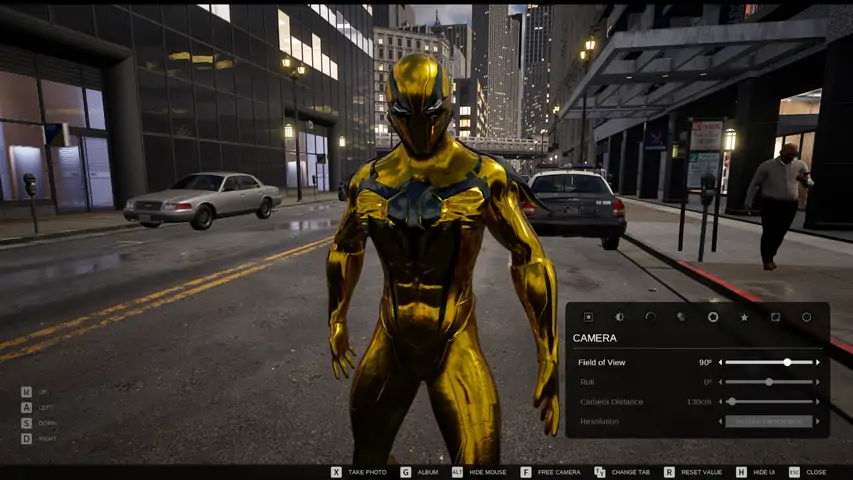The height and width of the screenshot is (480, 853).
Task: Select the Roll setting label
Action: pos(587,382)
